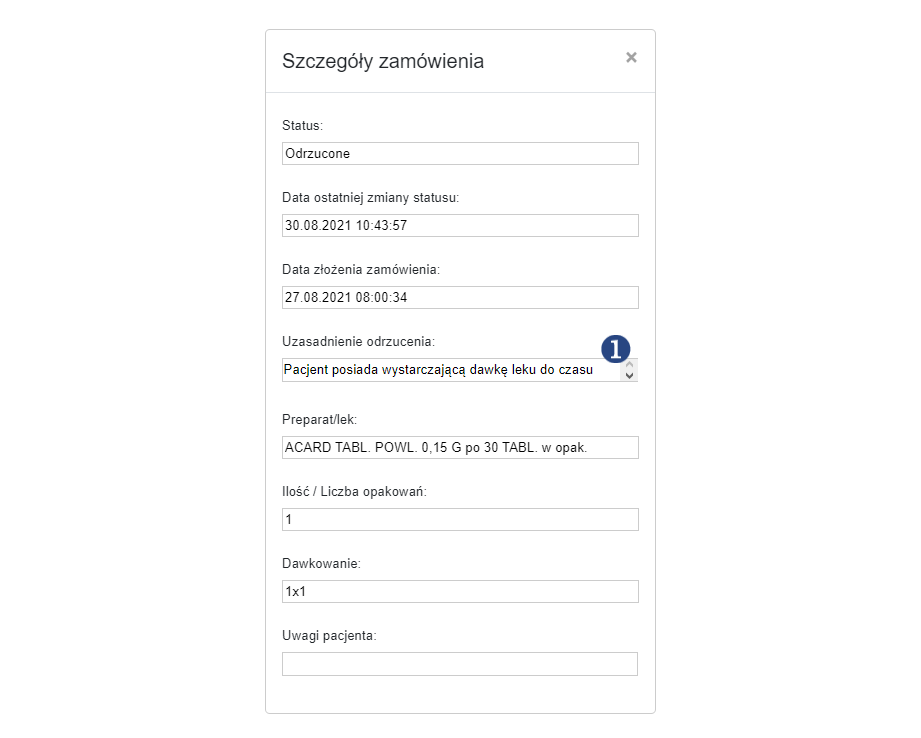Click the Data ostatniej zmiany statusu label
921x738 pixels.
[371, 198]
